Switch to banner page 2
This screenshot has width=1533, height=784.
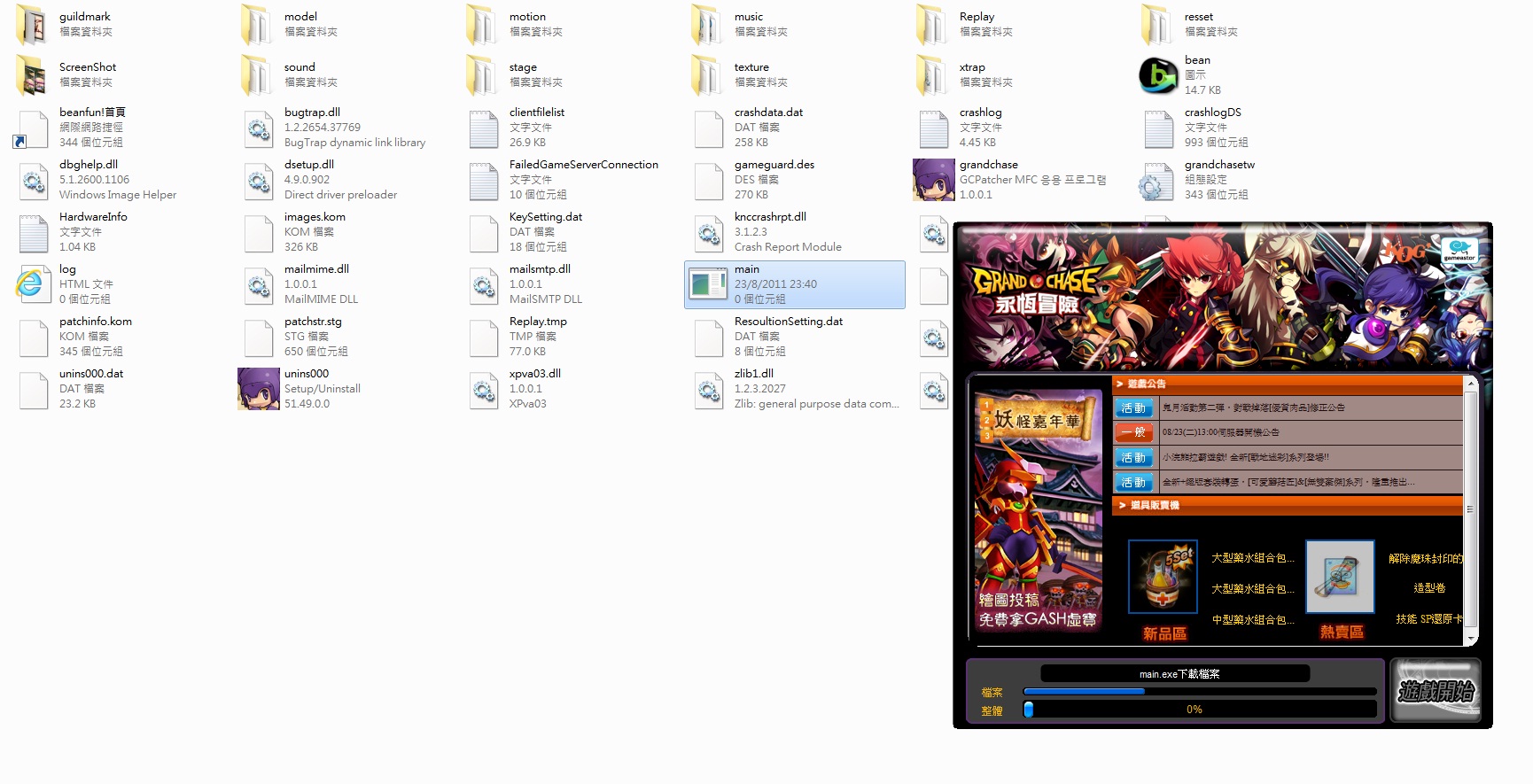[986, 420]
